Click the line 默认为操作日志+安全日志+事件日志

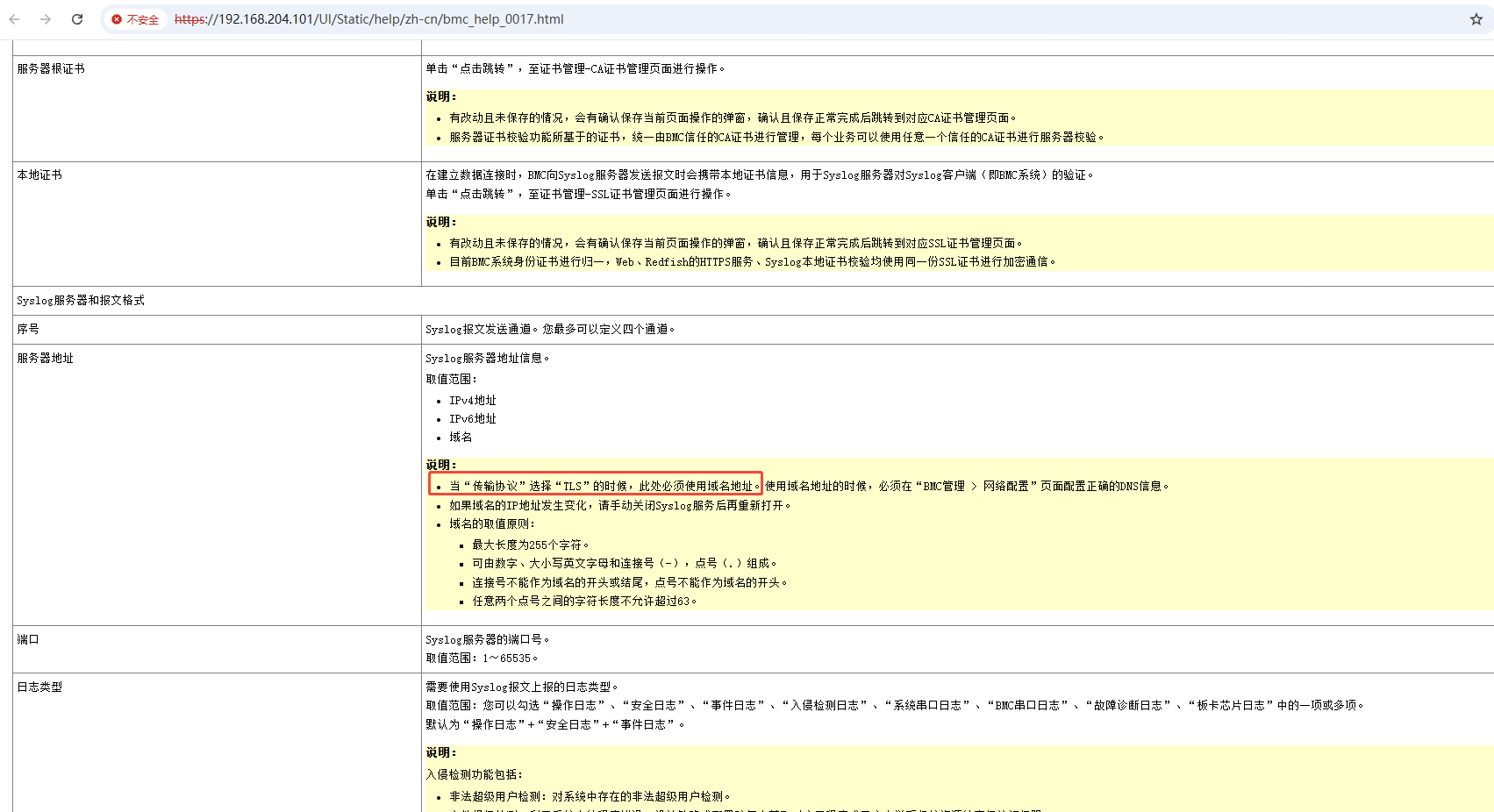(555, 724)
